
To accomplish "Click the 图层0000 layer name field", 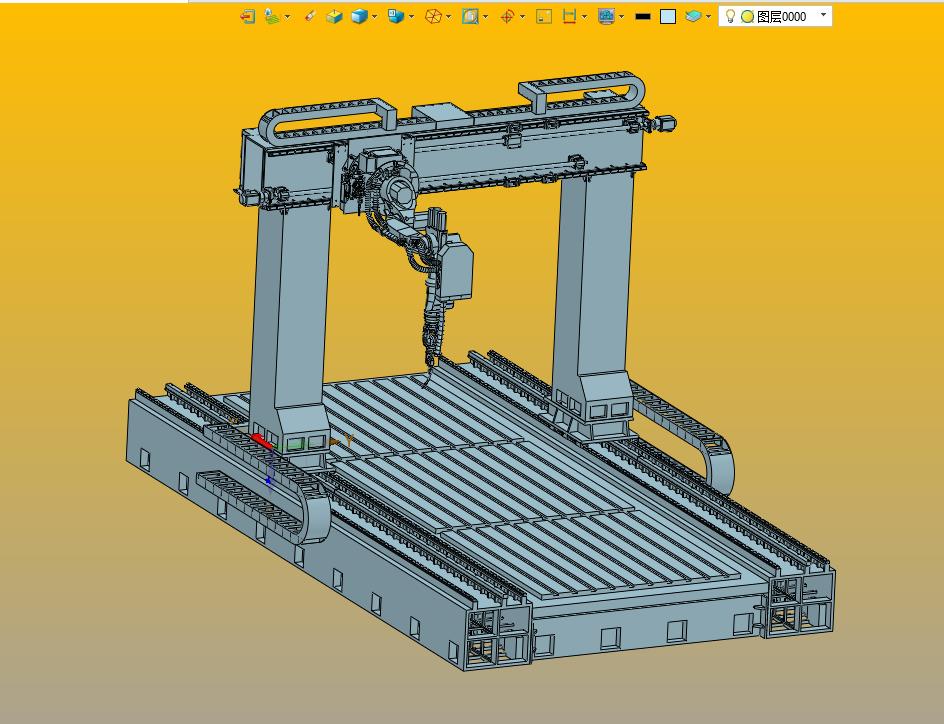I will [781, 17].
